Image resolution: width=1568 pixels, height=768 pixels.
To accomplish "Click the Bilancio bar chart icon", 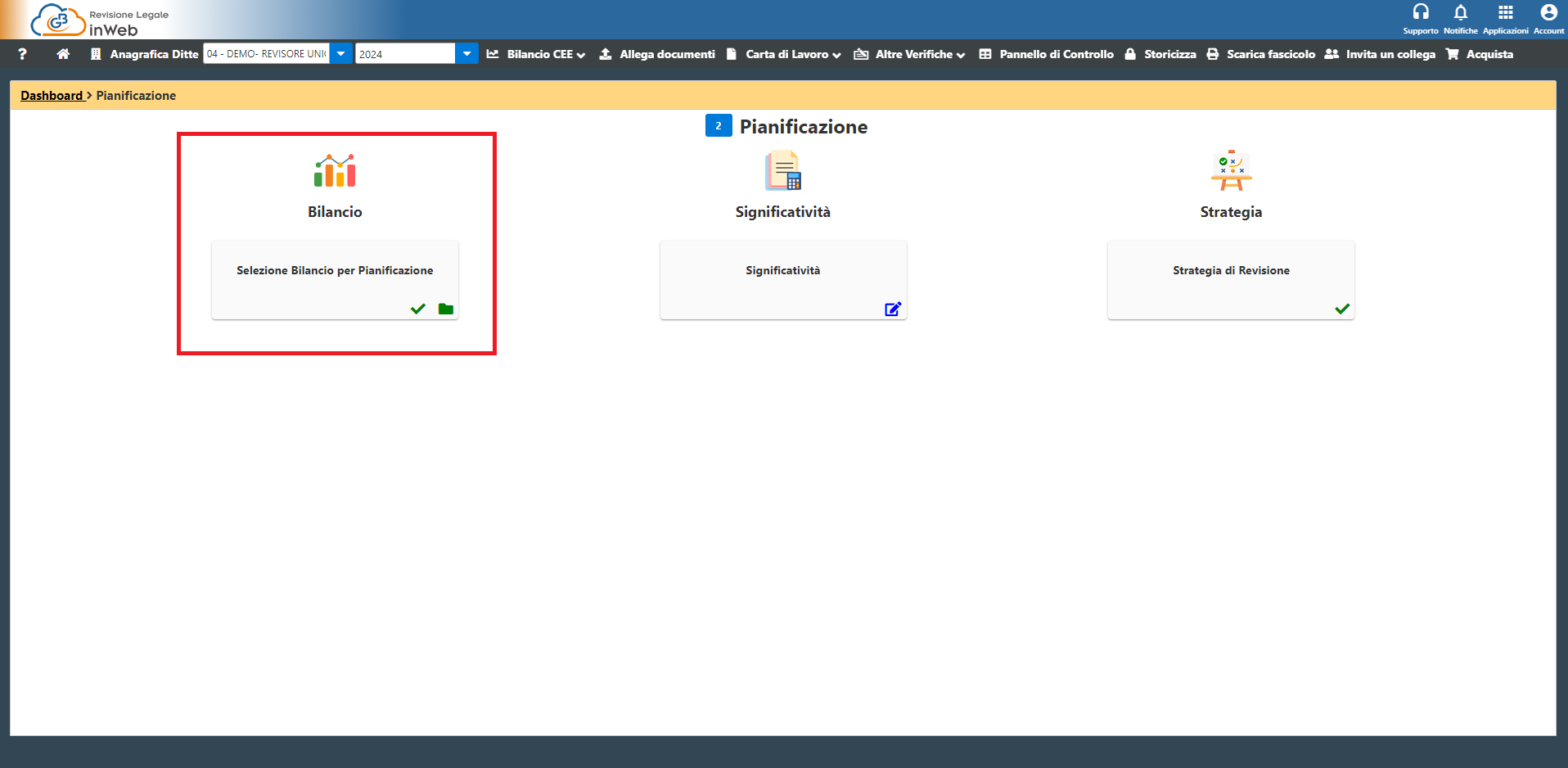I will (335, 170).
